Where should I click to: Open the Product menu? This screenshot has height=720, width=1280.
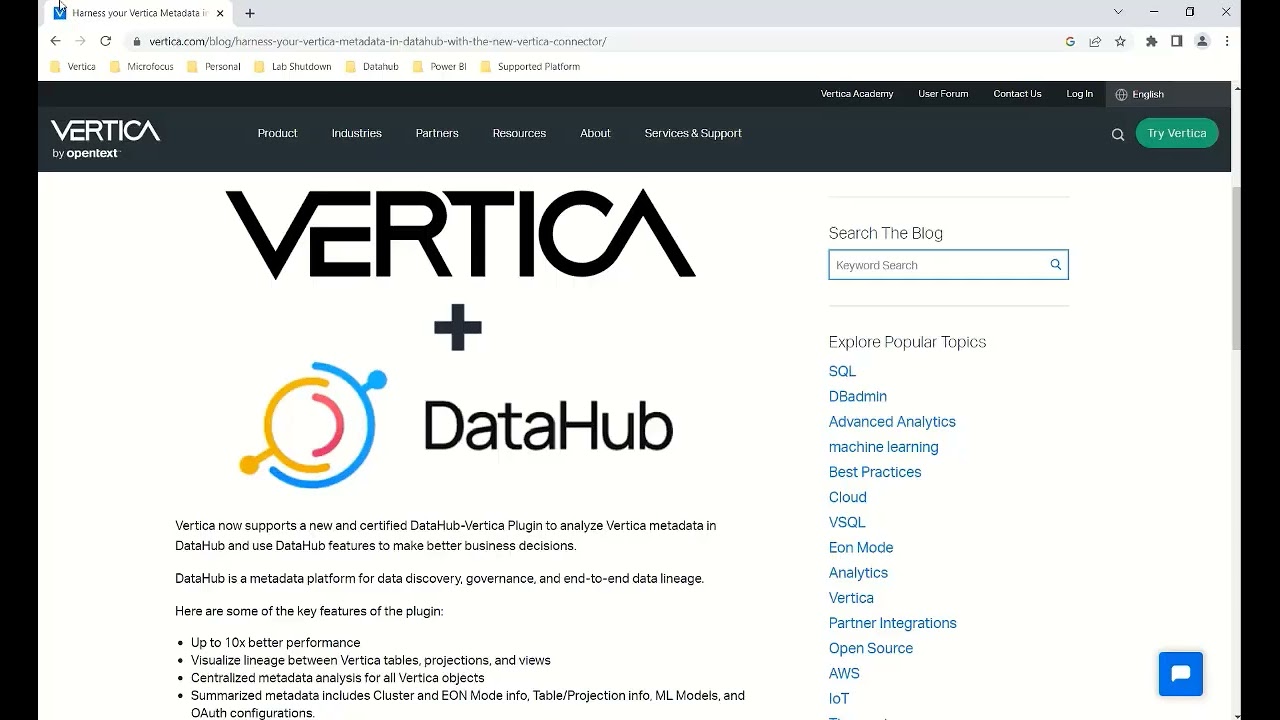(277, 133)
